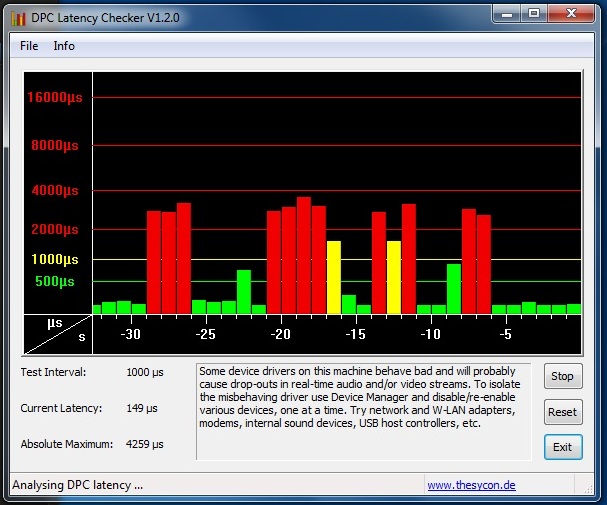Open the File menu

[x=29, y=46]
